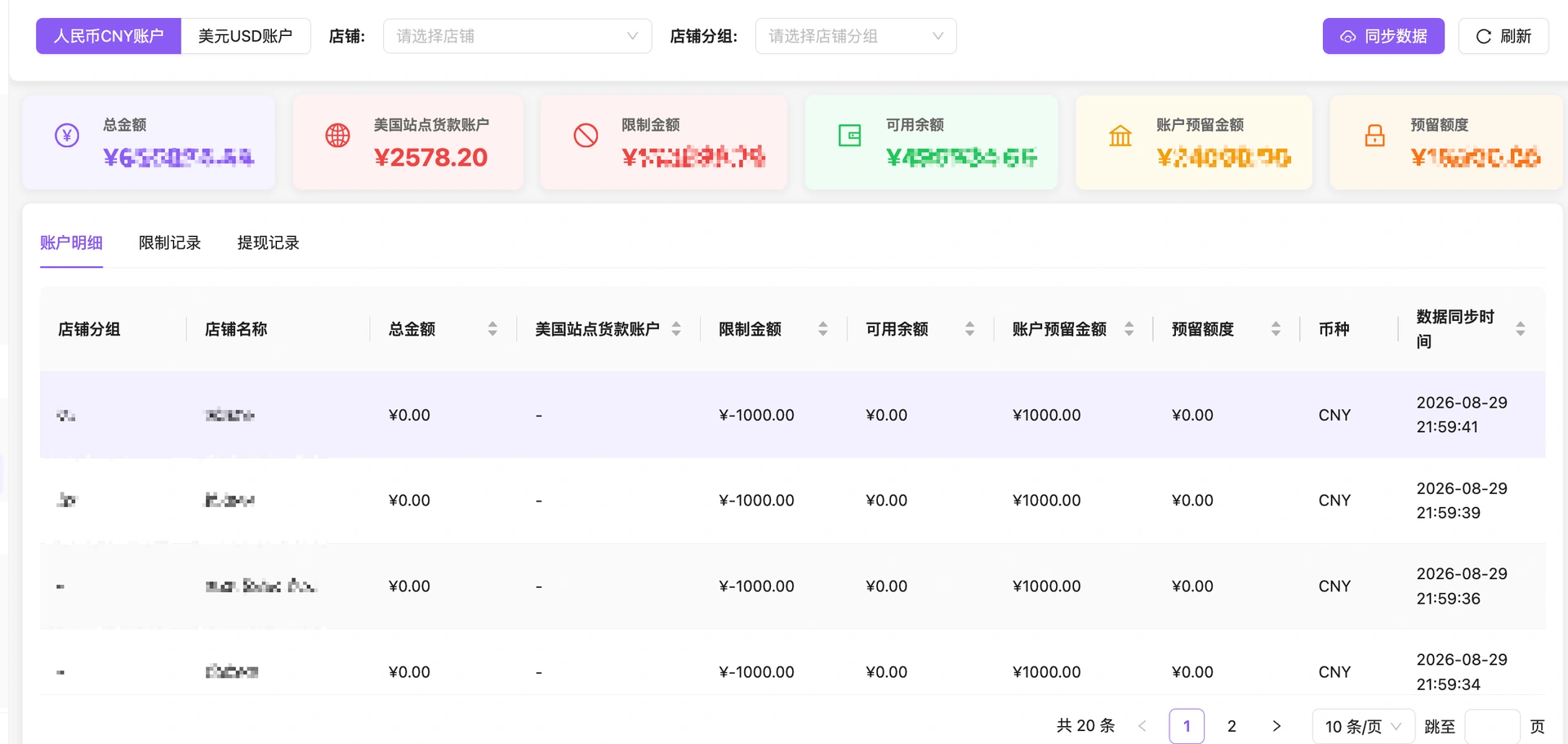Screen dimensions: 1568x744
Task: Sort the table by 预留额度
Action: tap(1276, 329)
